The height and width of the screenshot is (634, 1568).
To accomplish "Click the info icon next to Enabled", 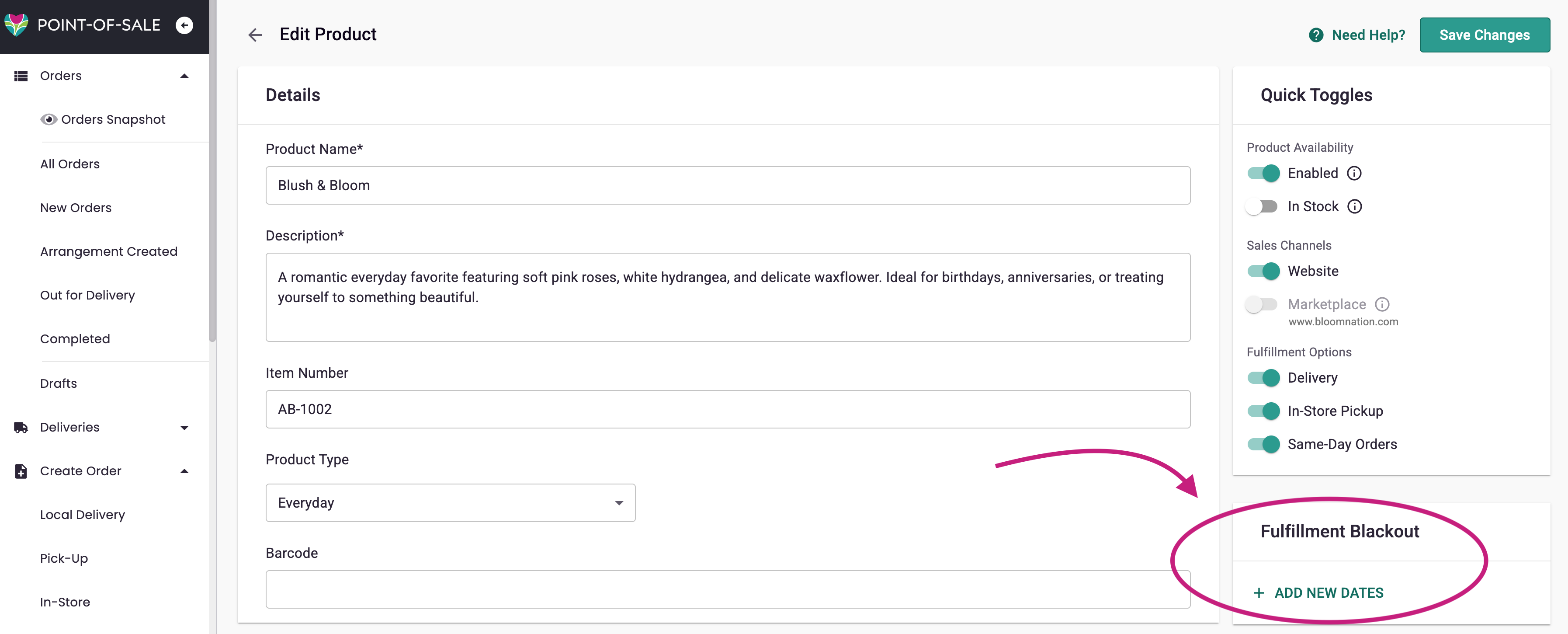I will [x=1354, y=174].
